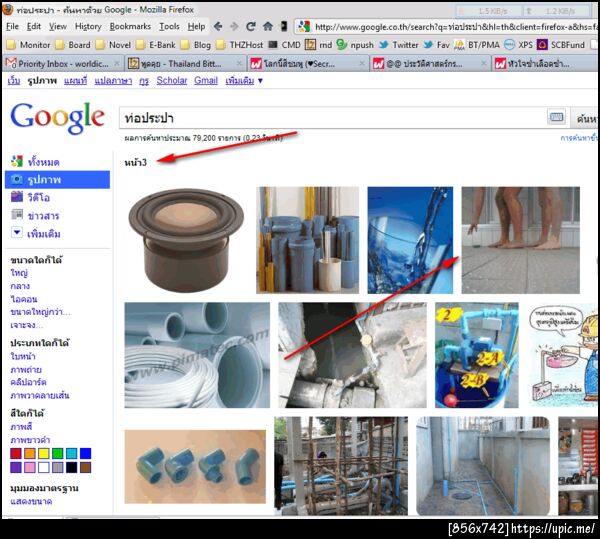Click the แผนที่ (maps) top link
This screenshot has height=539, width=600.
[x=75, y=81]
